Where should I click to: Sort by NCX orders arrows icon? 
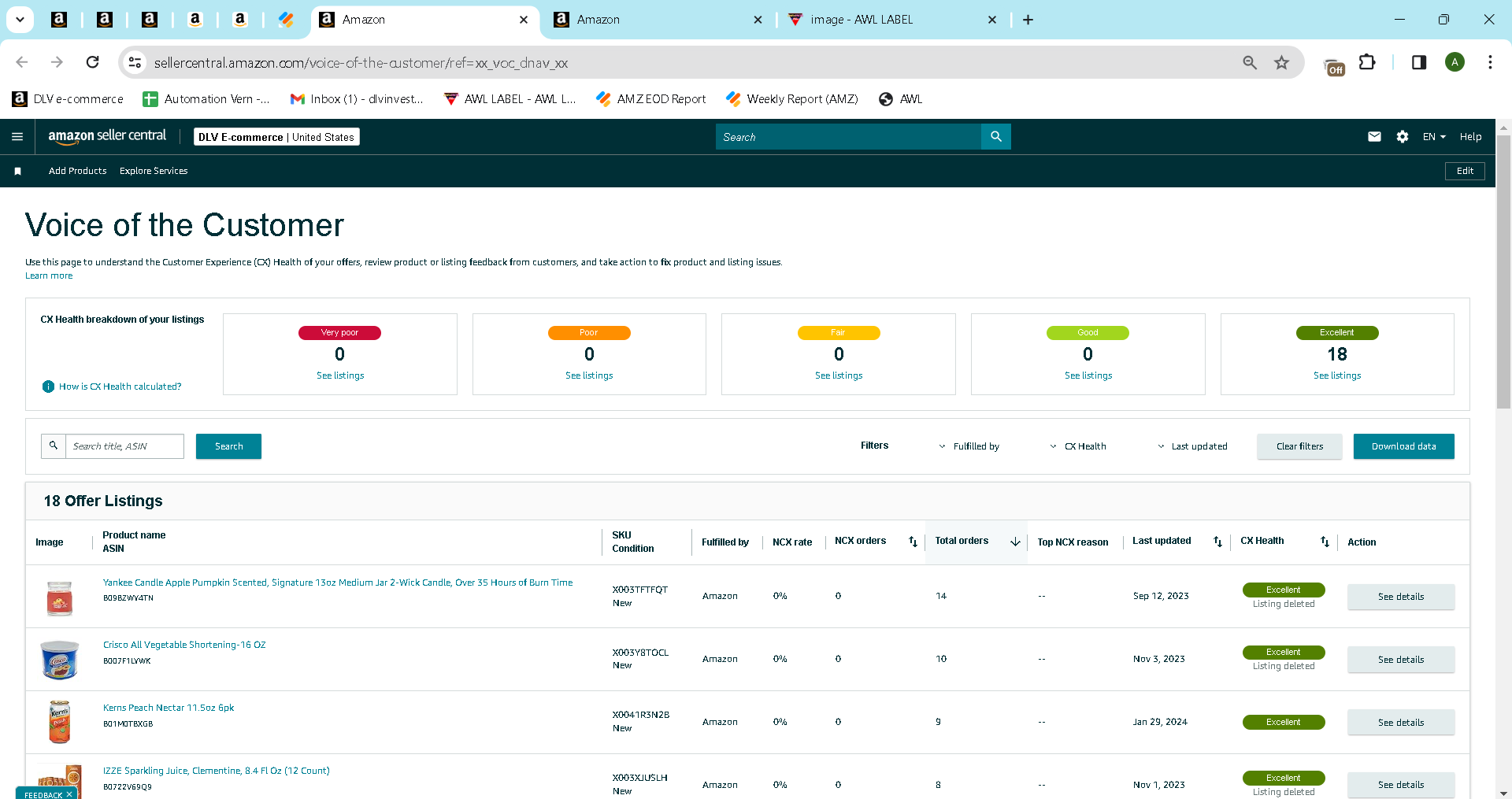point(913,542)
